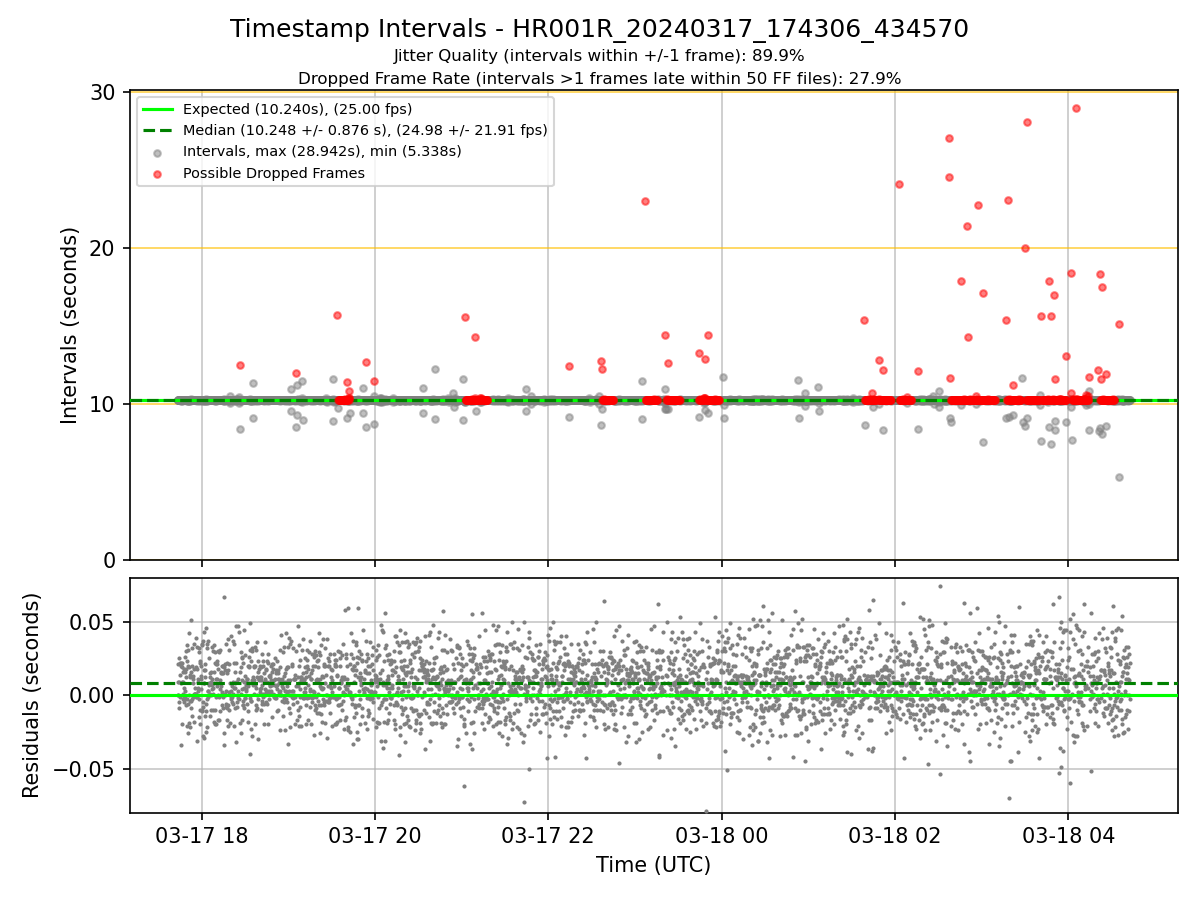The width and height of the screenshot is (1200, 900).
Task: Click the red marker in the 'Possible Dropped Frames' legend entry
Action: (x=159, y=173)
